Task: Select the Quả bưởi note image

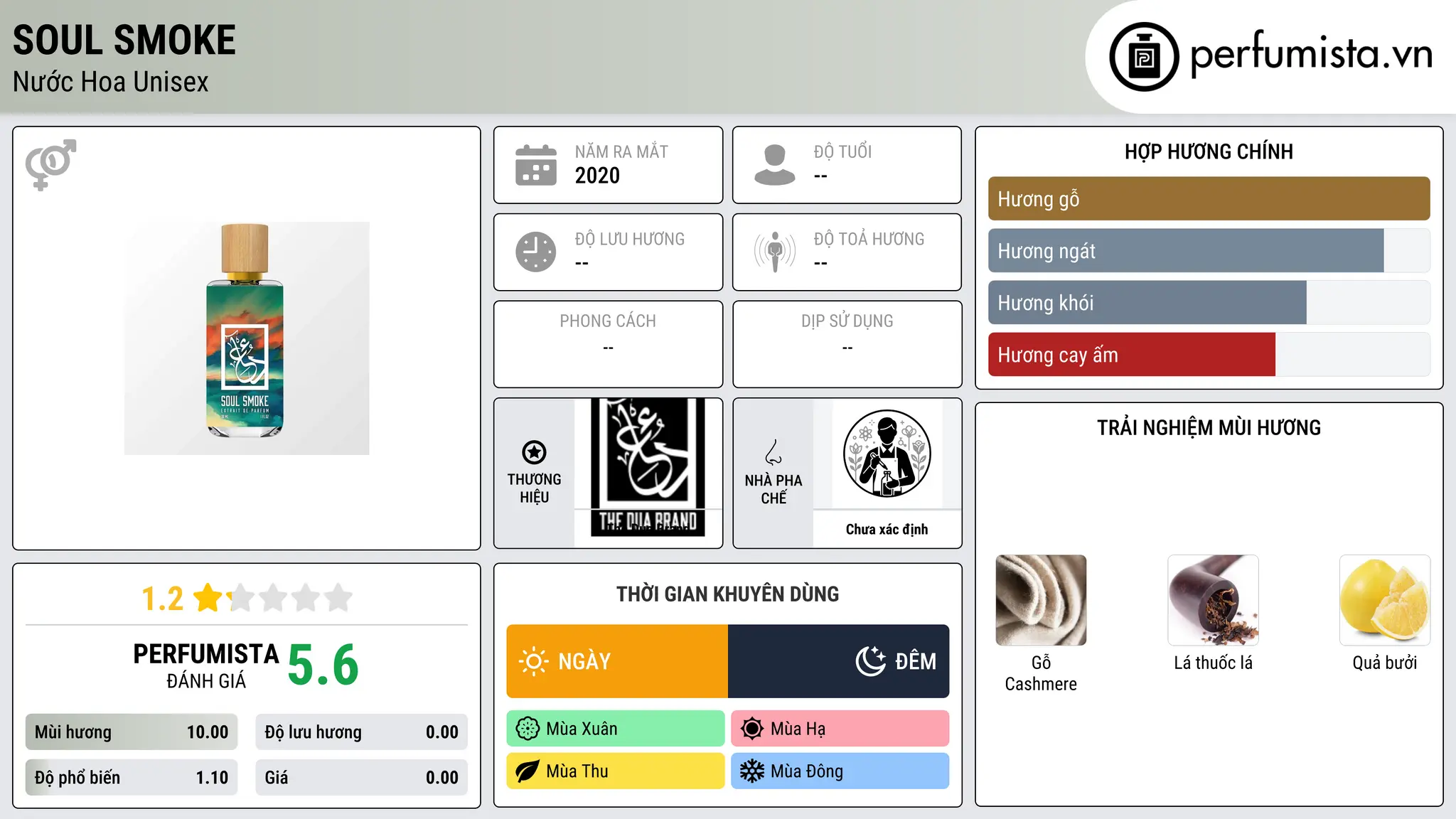Action: click(x=1385, y=600)
